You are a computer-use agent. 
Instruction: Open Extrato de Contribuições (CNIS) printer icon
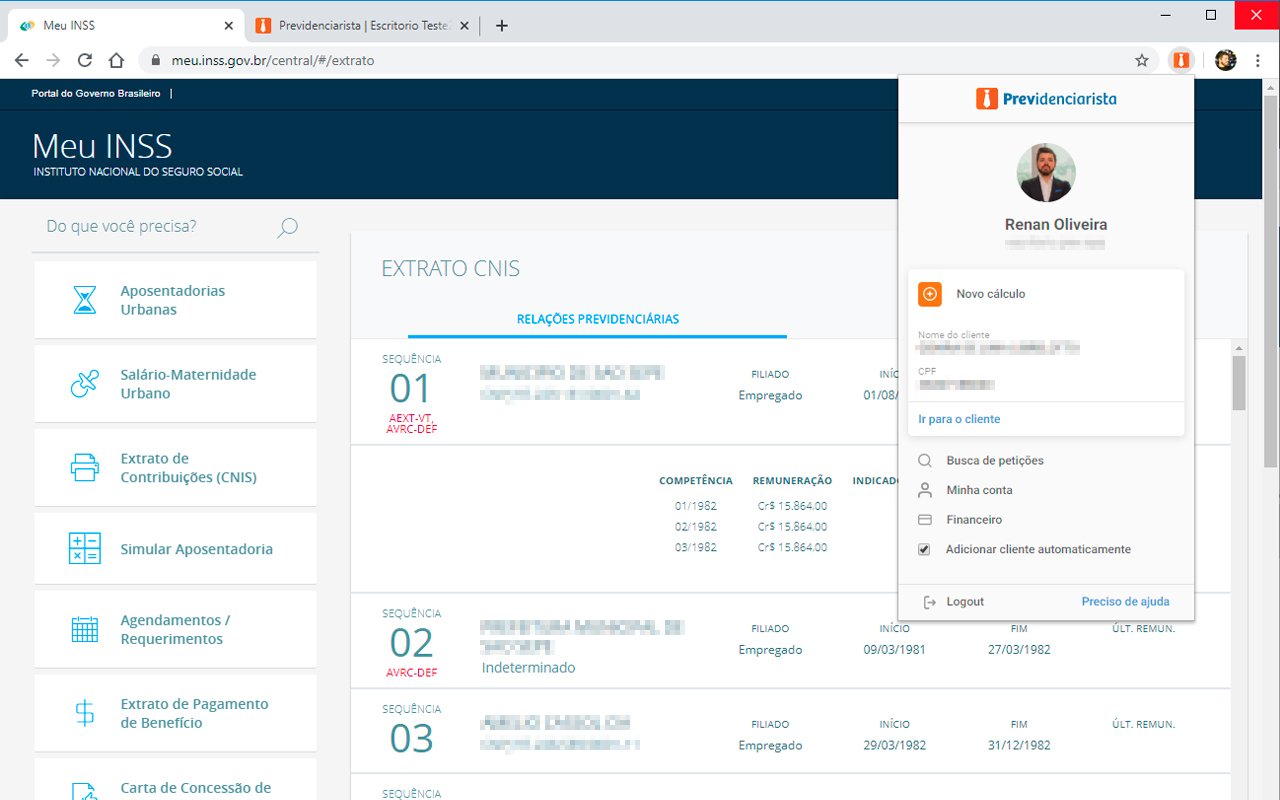85,468
